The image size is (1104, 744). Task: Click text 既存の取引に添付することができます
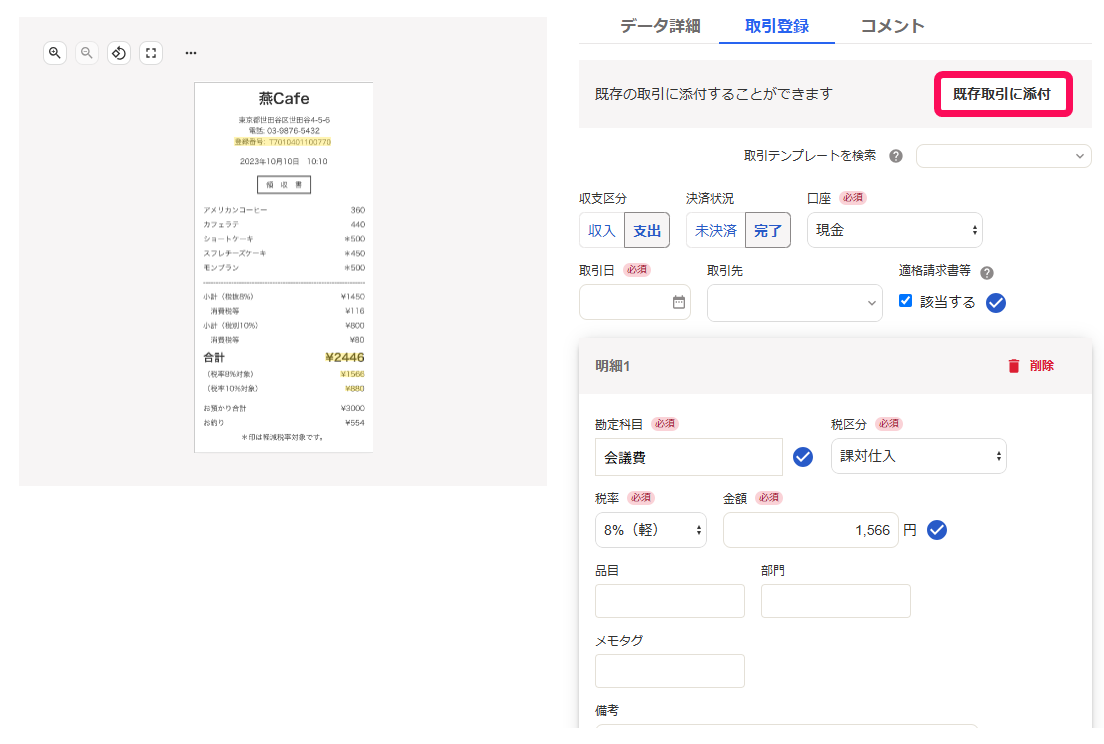(713, 94)
